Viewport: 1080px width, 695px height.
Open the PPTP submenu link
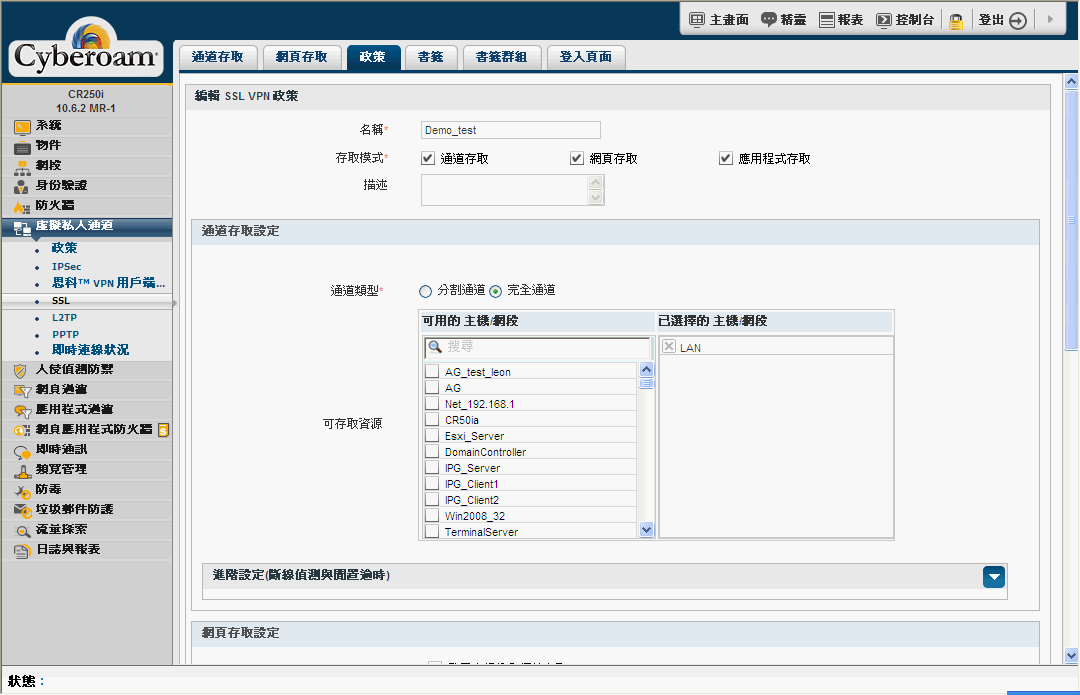(x=65, y=335)
